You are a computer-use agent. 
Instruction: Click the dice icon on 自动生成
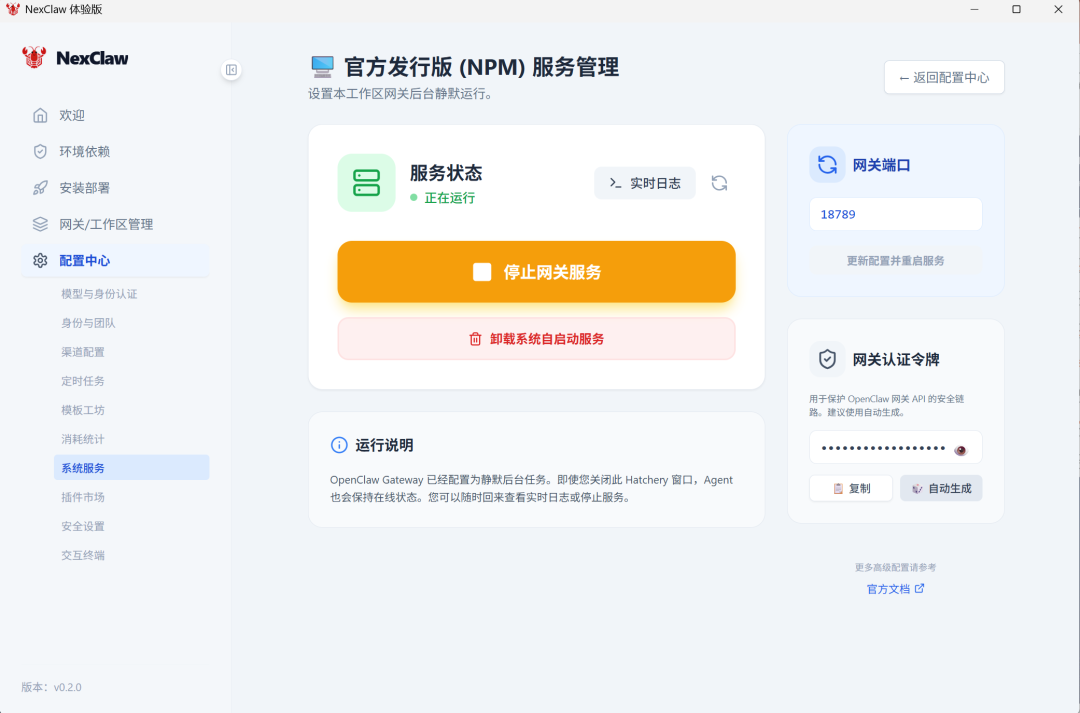tap(917, 488)
